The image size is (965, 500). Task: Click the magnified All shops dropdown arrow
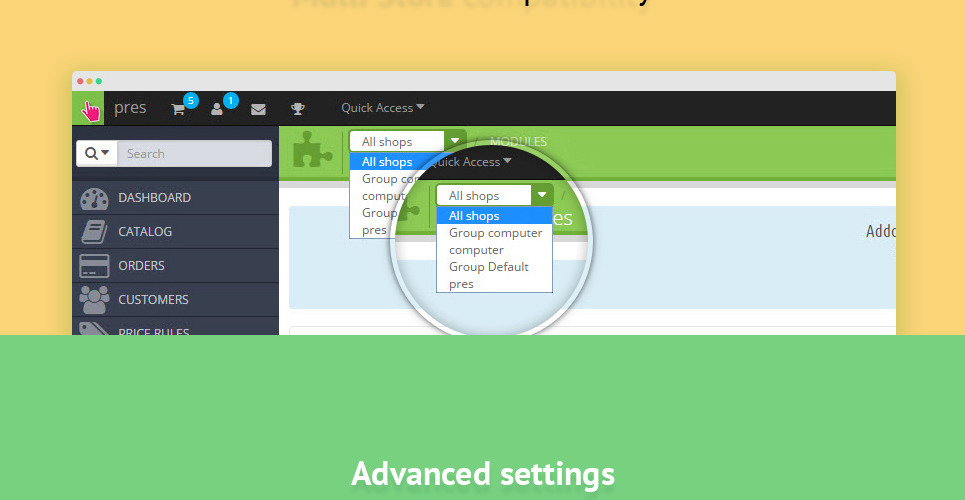click(x=542, y=195)
